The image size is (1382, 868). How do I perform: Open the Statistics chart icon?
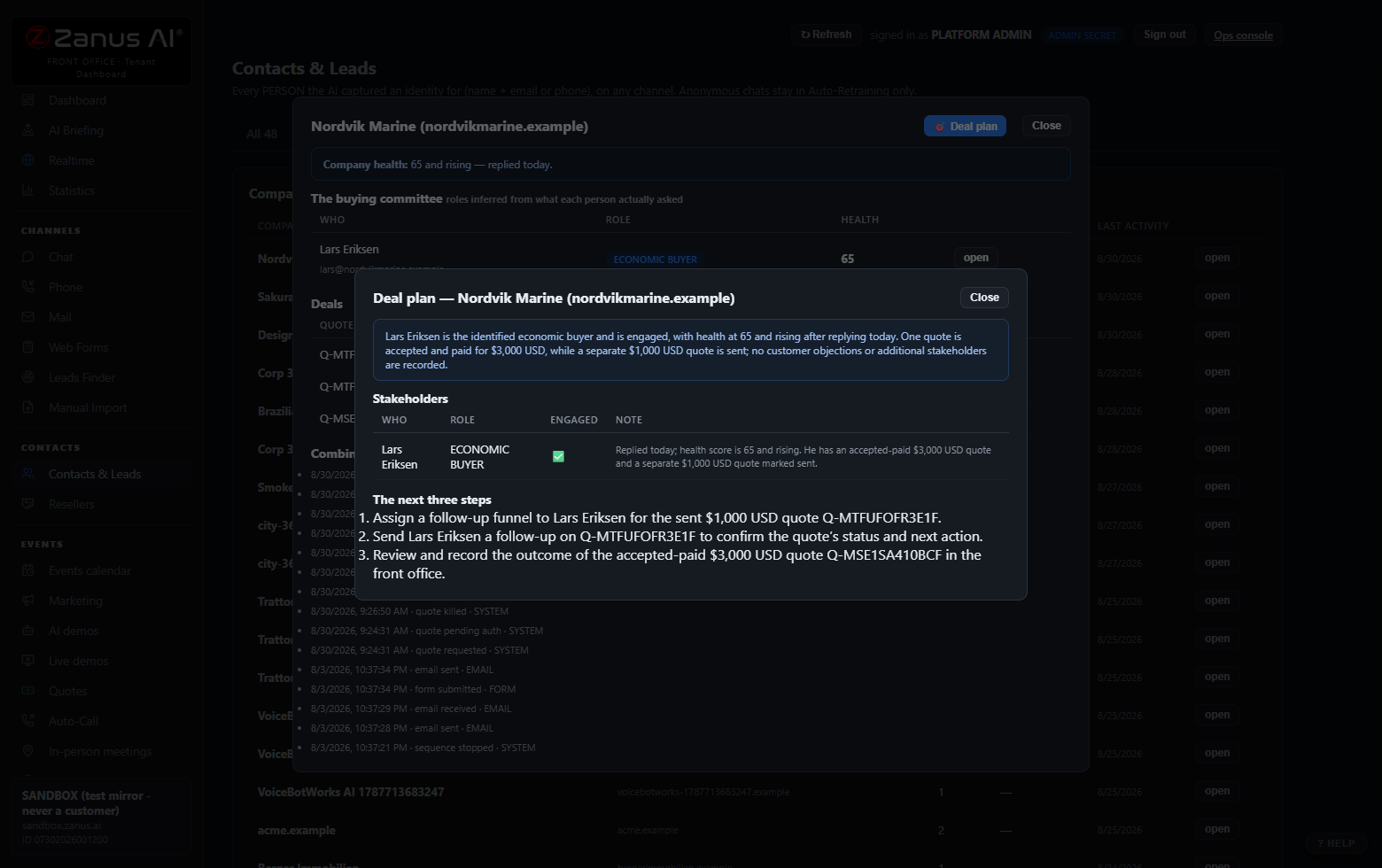point(28,190)
